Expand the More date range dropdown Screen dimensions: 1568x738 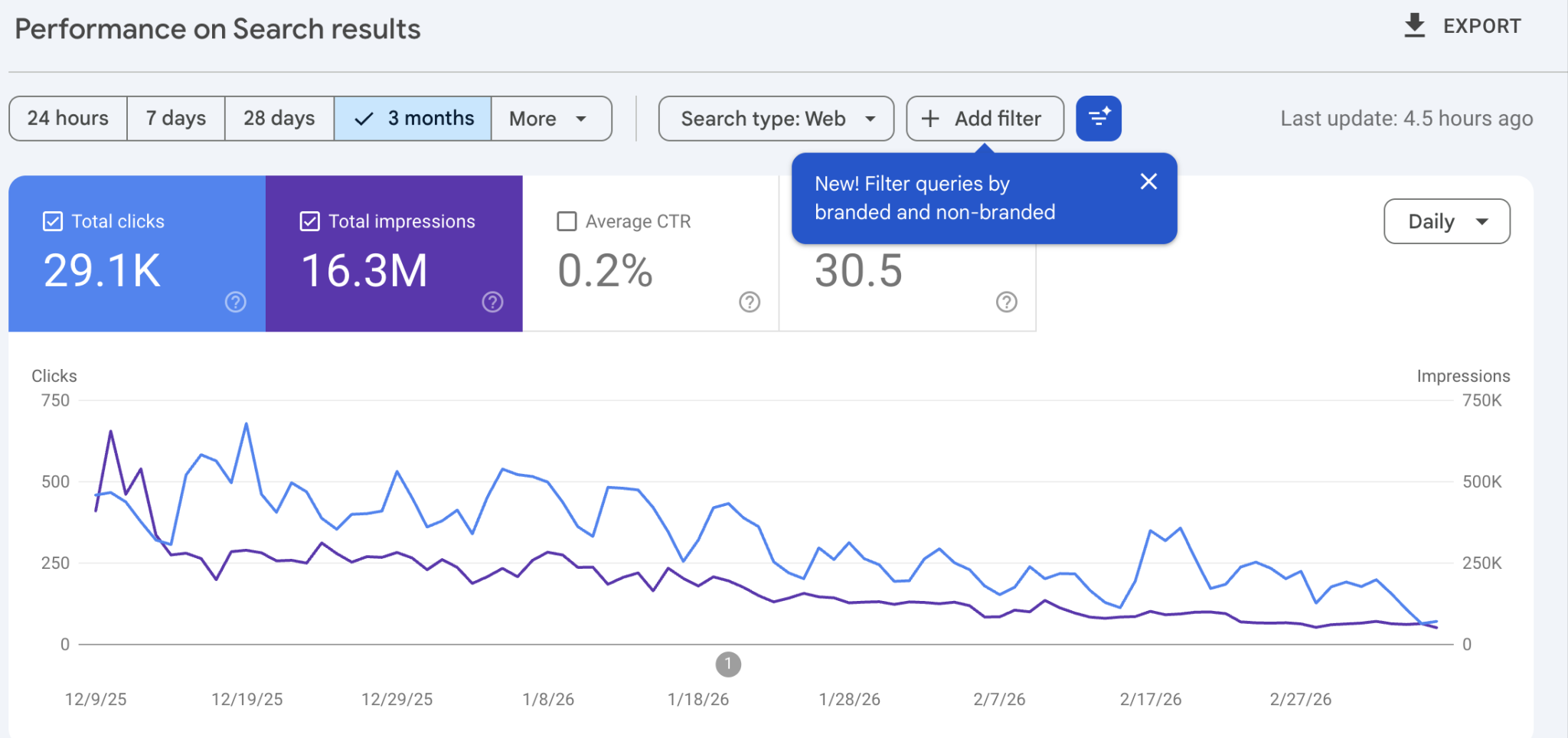[551, 119]
